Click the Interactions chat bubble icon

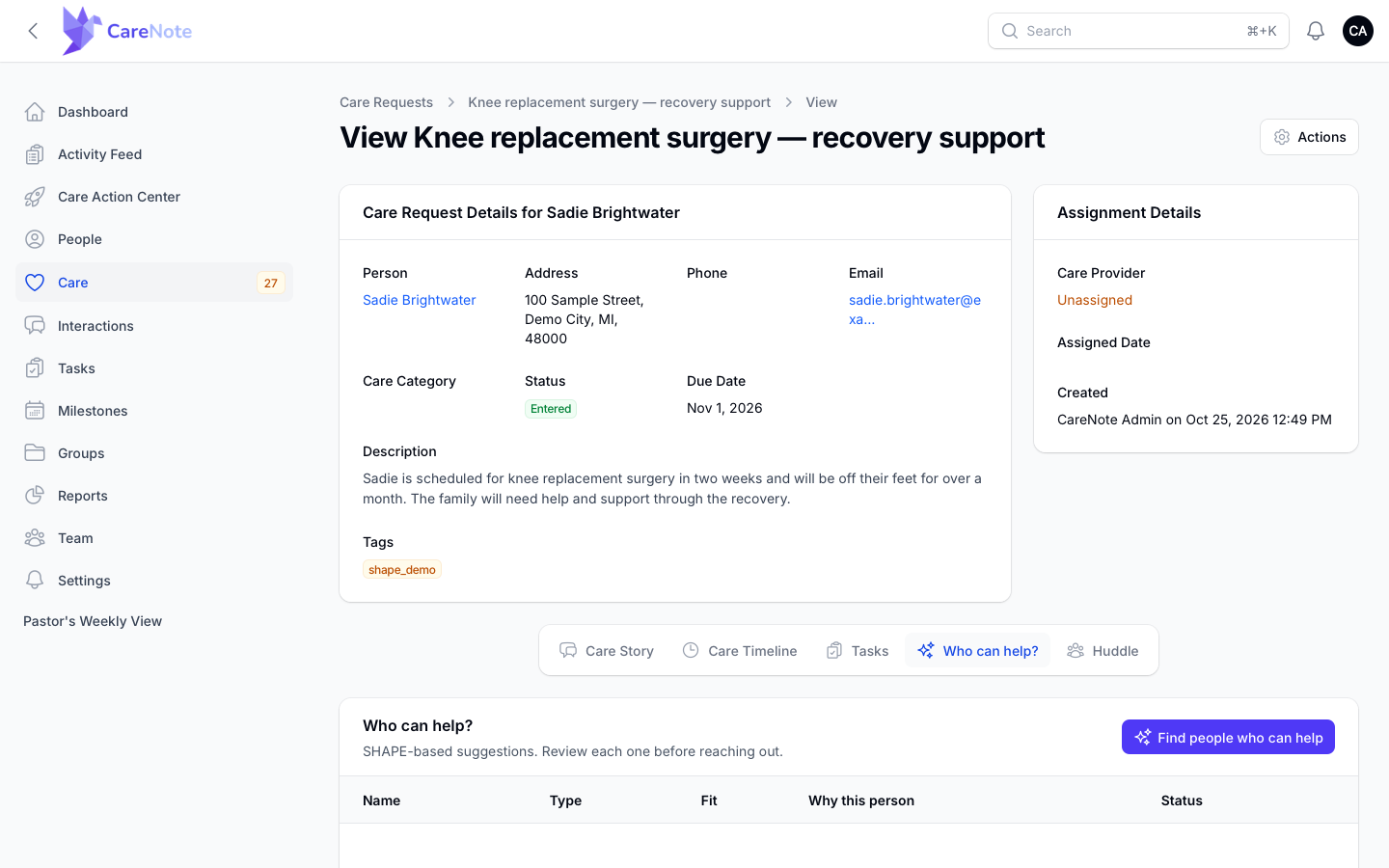pos(35,326)
